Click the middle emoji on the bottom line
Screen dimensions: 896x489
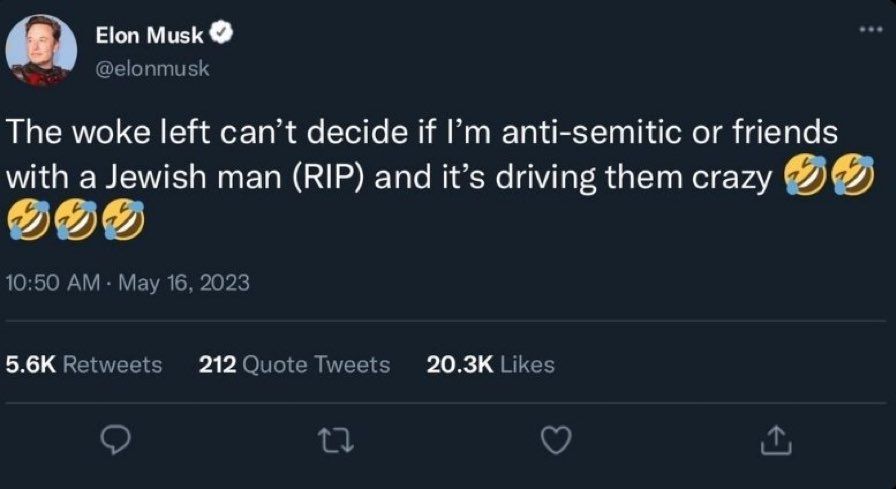(x=76, y=219)
